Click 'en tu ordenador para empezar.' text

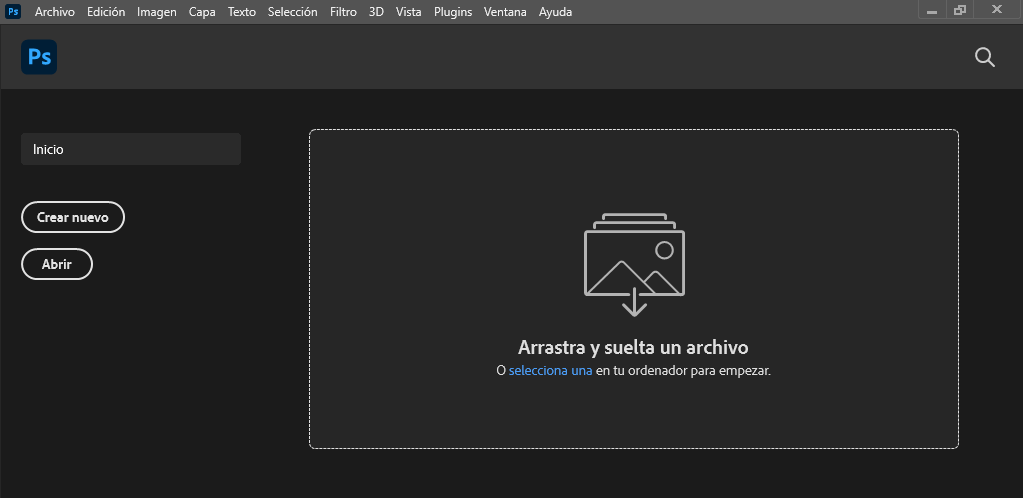tap(683, 371)
